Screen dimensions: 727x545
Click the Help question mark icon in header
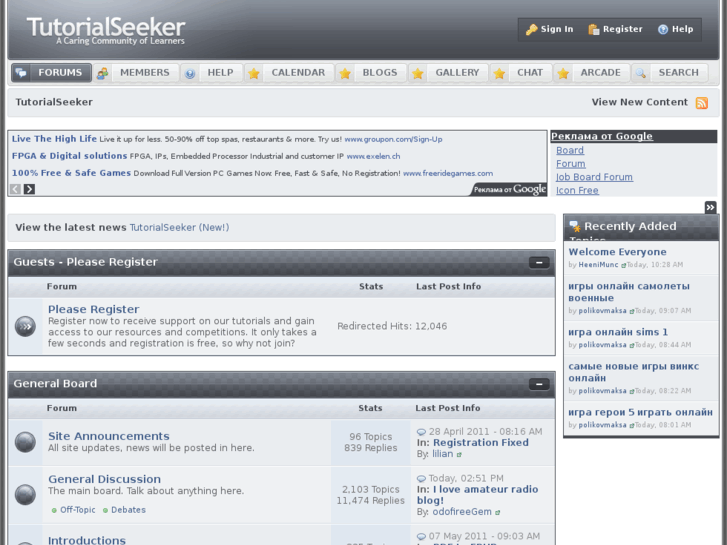663,30
